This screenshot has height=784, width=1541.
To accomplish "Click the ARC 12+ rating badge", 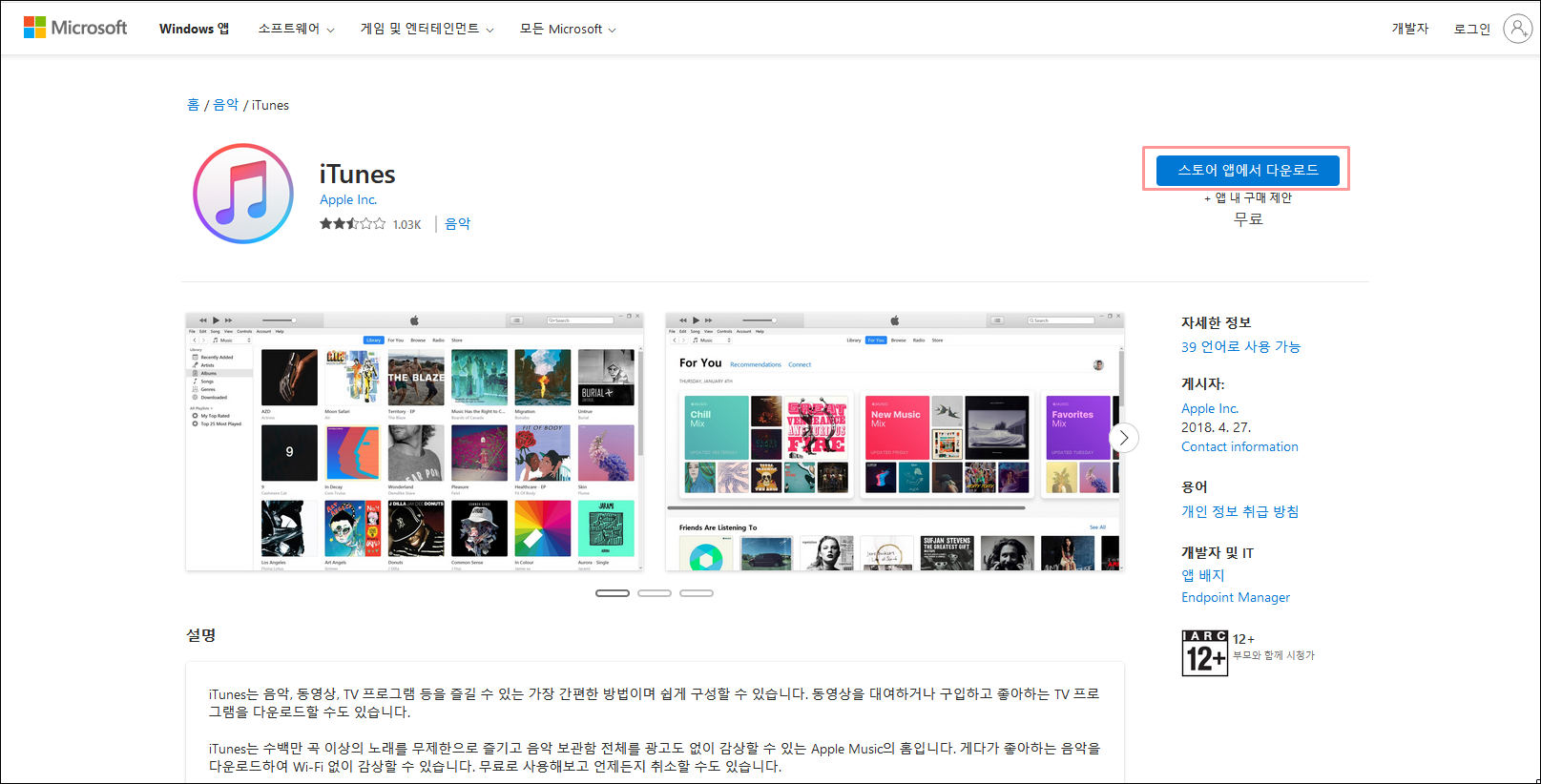I will (1204, 653).
